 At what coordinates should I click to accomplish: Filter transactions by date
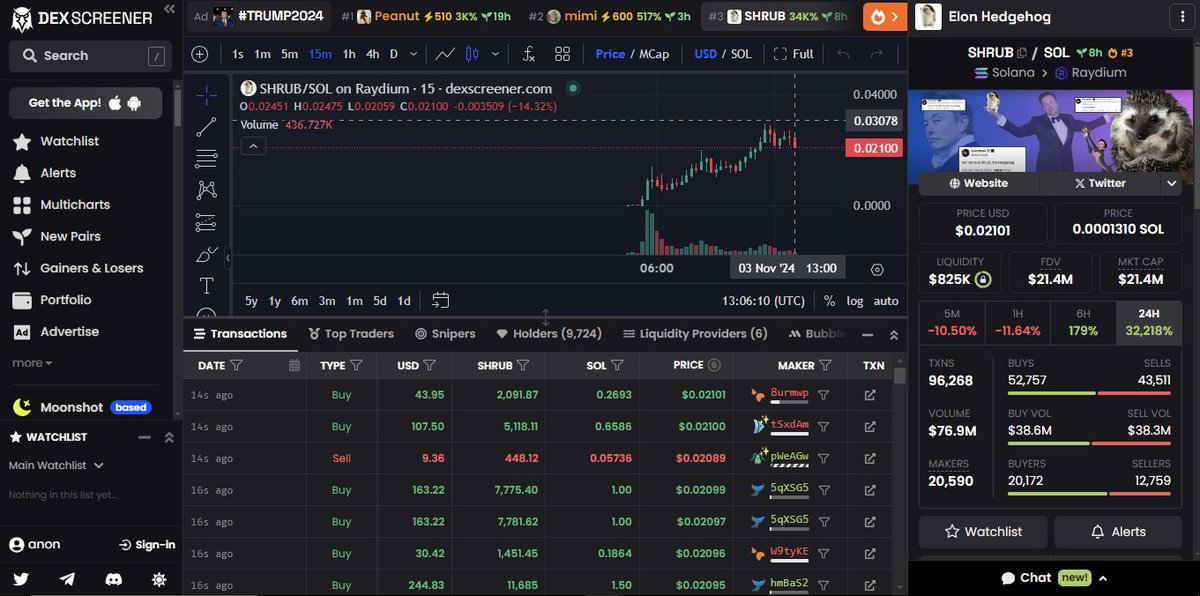pos(236,366)
